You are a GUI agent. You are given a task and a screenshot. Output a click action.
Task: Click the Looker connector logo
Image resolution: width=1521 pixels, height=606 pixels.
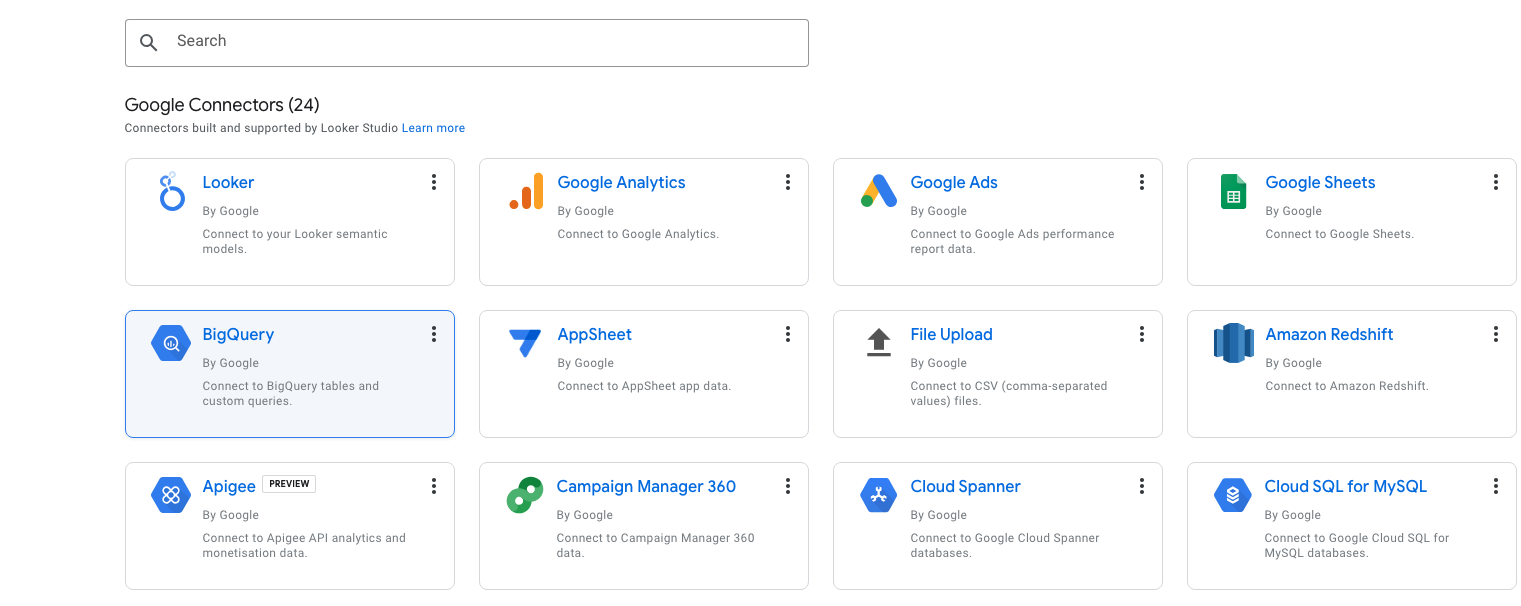click(x=172, y=191)
